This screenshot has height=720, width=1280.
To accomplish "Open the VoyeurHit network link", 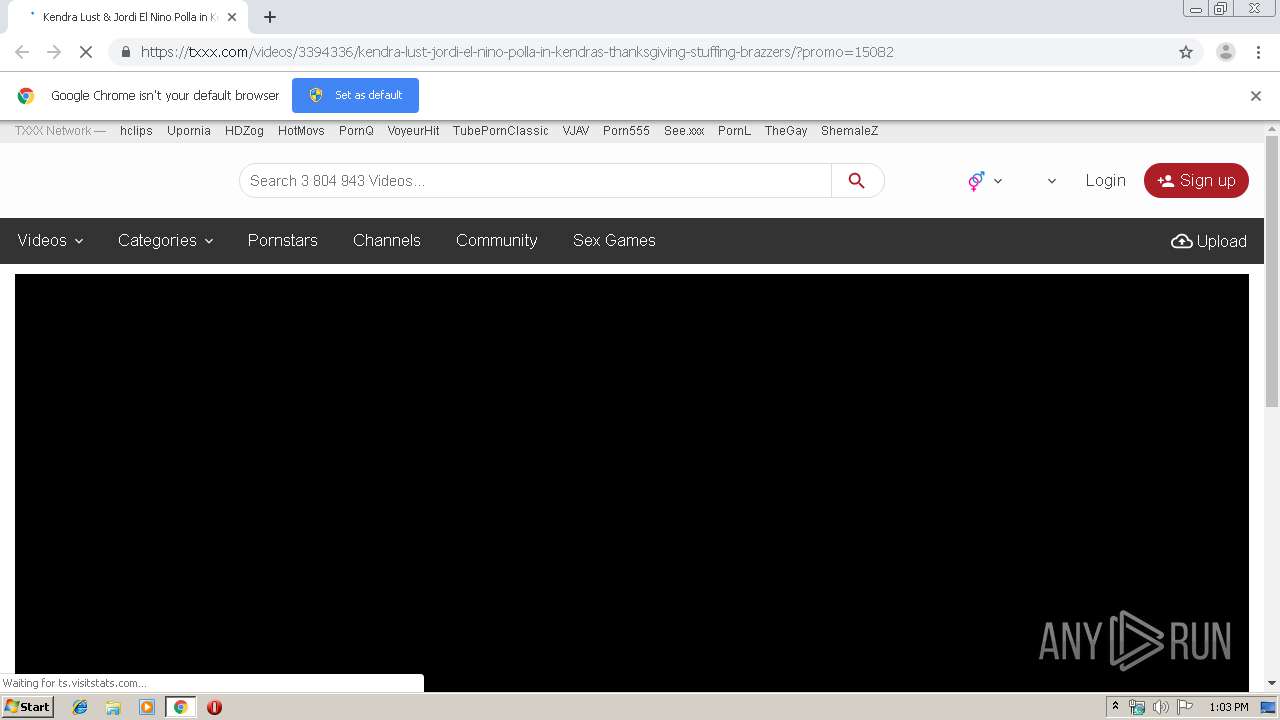I will (414, 131).
